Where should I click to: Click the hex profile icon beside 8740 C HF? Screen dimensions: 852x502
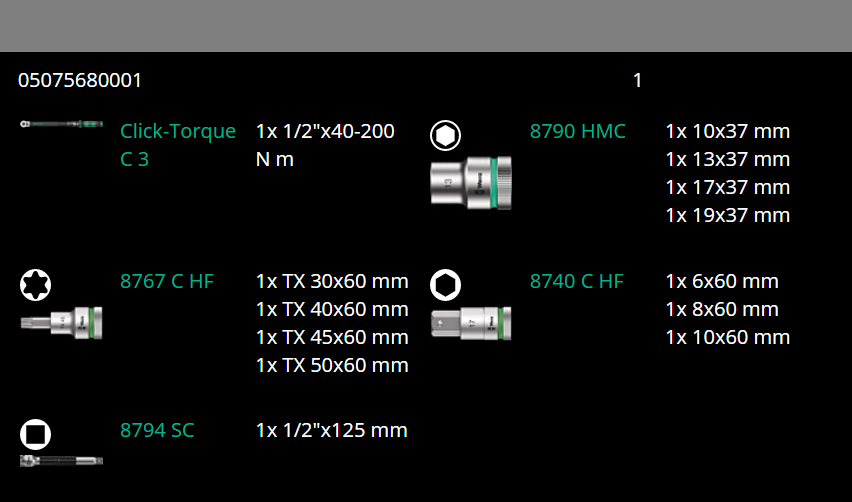(445, 285)
